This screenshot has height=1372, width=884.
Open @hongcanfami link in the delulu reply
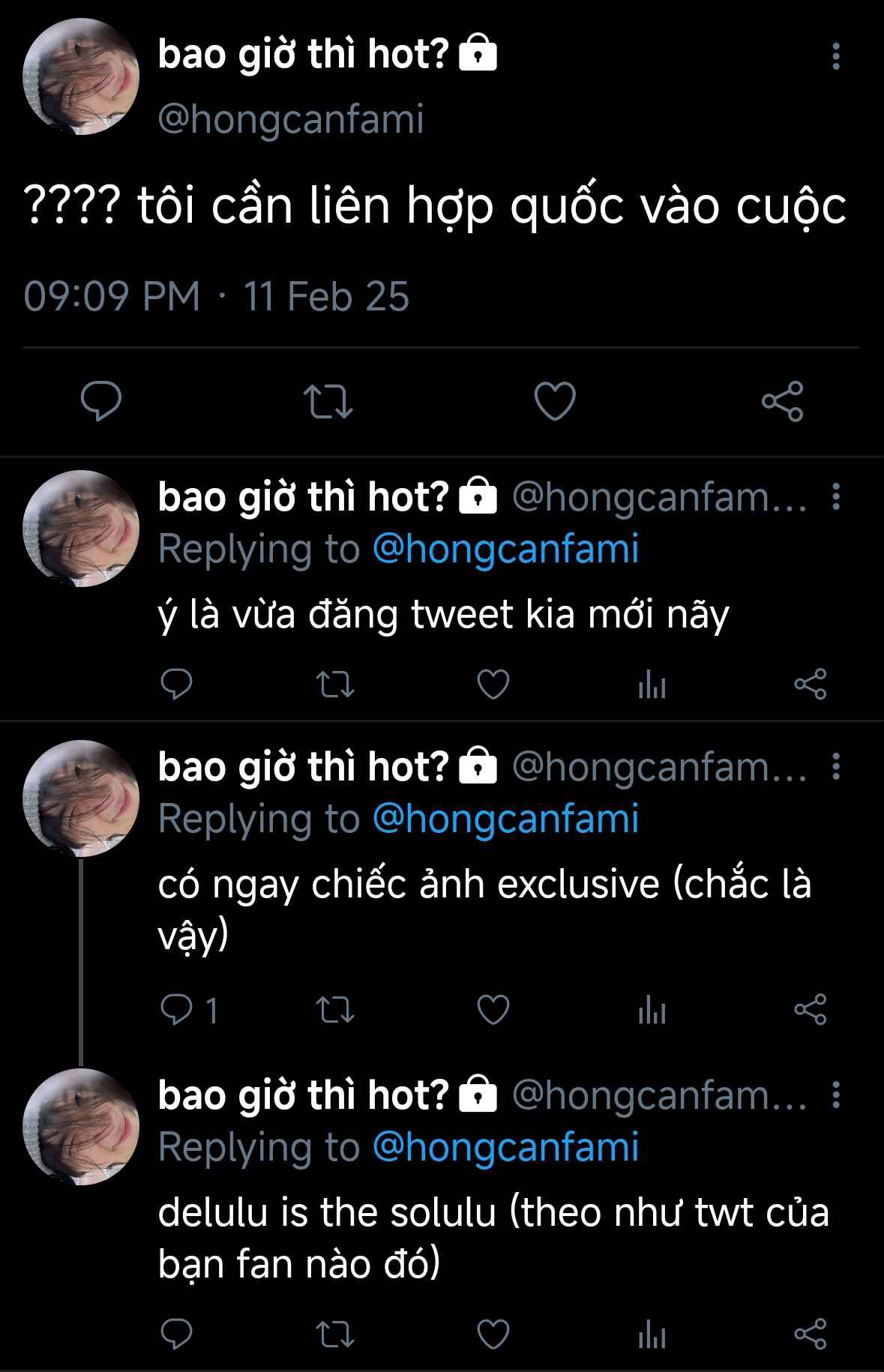point(505,1147)
